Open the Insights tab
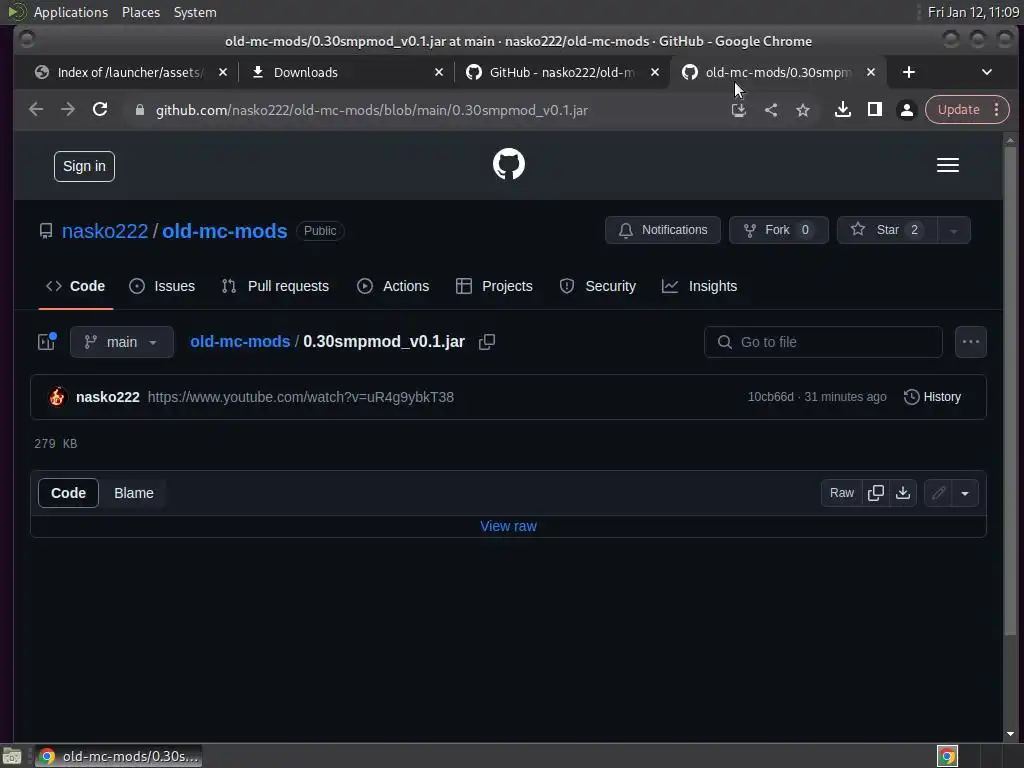 tap(699, 286)
